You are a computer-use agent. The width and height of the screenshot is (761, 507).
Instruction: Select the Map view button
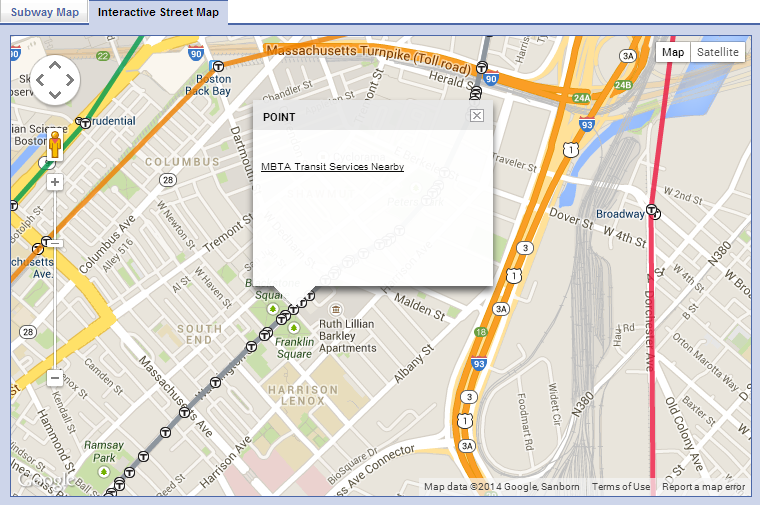673,52
